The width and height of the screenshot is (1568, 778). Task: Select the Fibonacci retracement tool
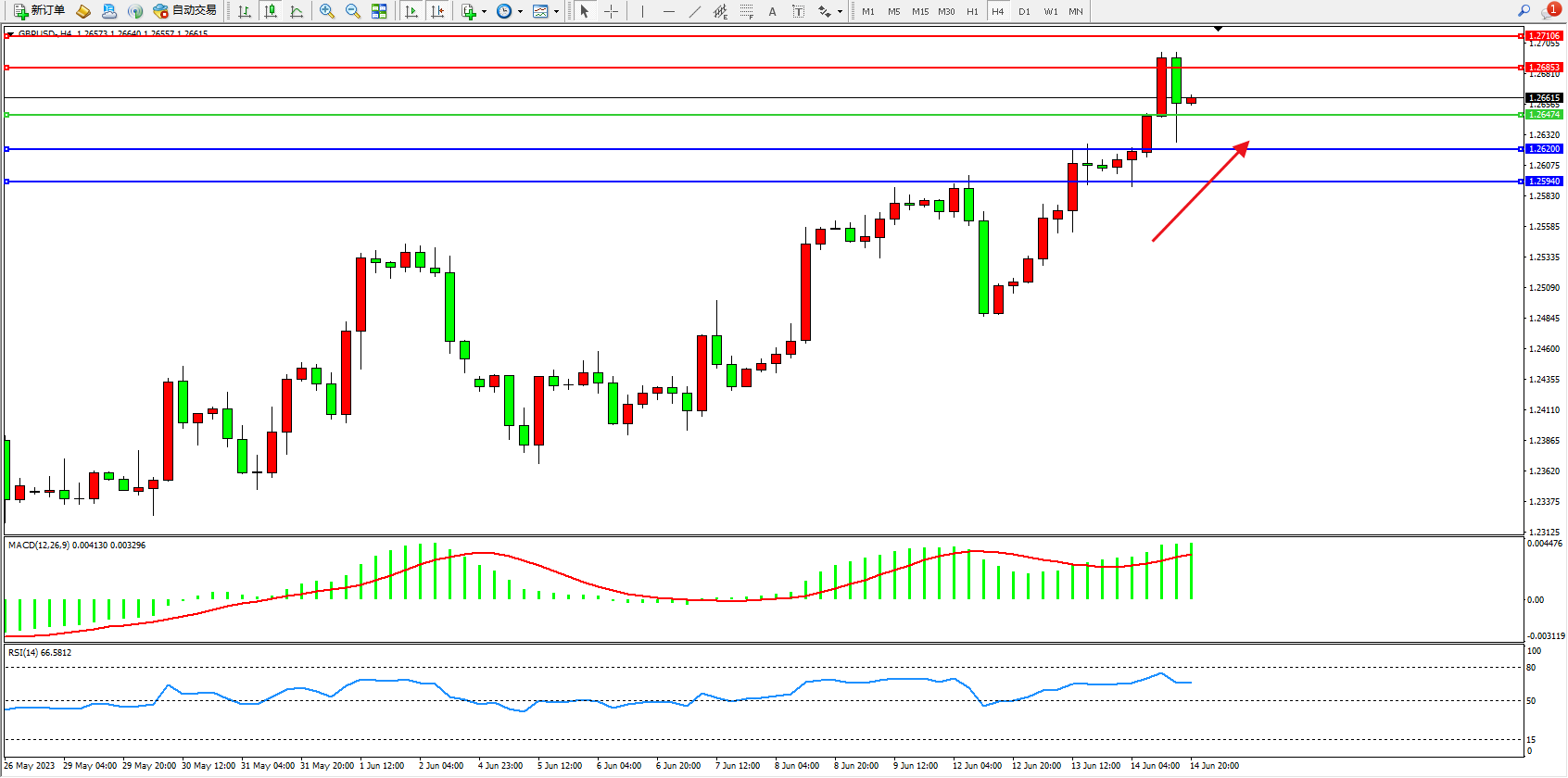coord(747,11)
